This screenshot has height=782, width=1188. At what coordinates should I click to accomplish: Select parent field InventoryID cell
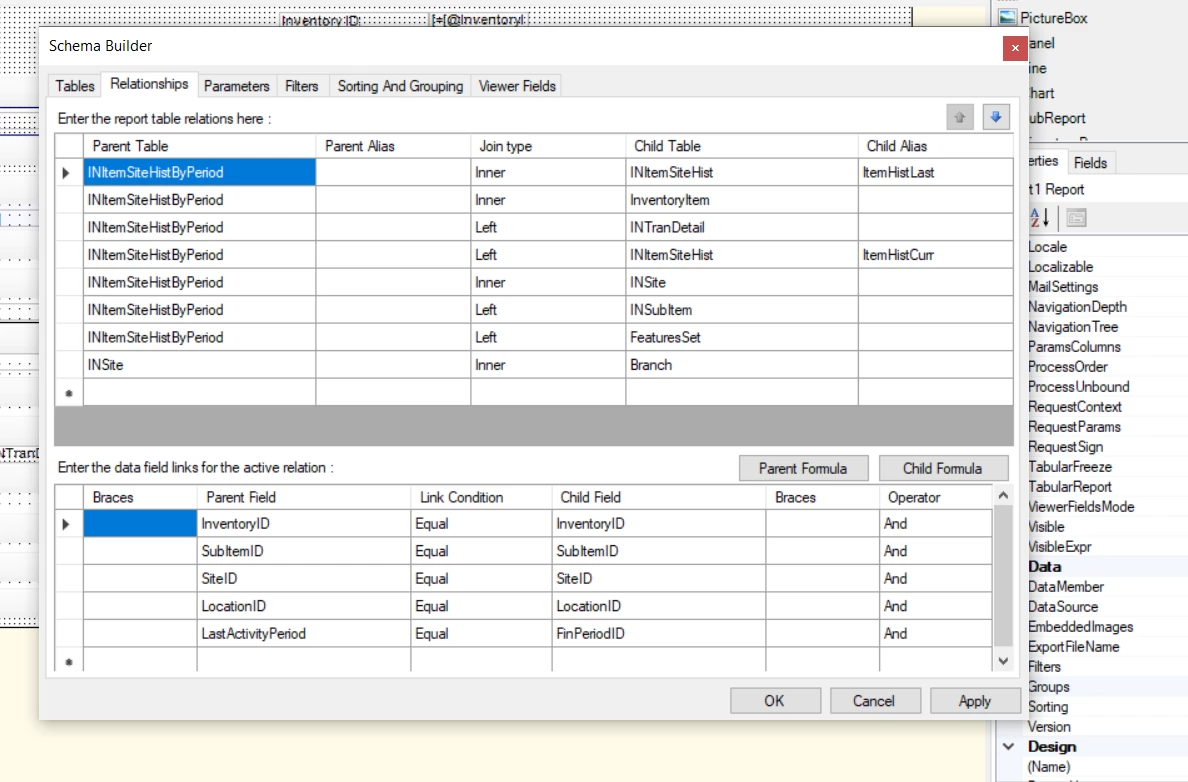pos(303,524)
